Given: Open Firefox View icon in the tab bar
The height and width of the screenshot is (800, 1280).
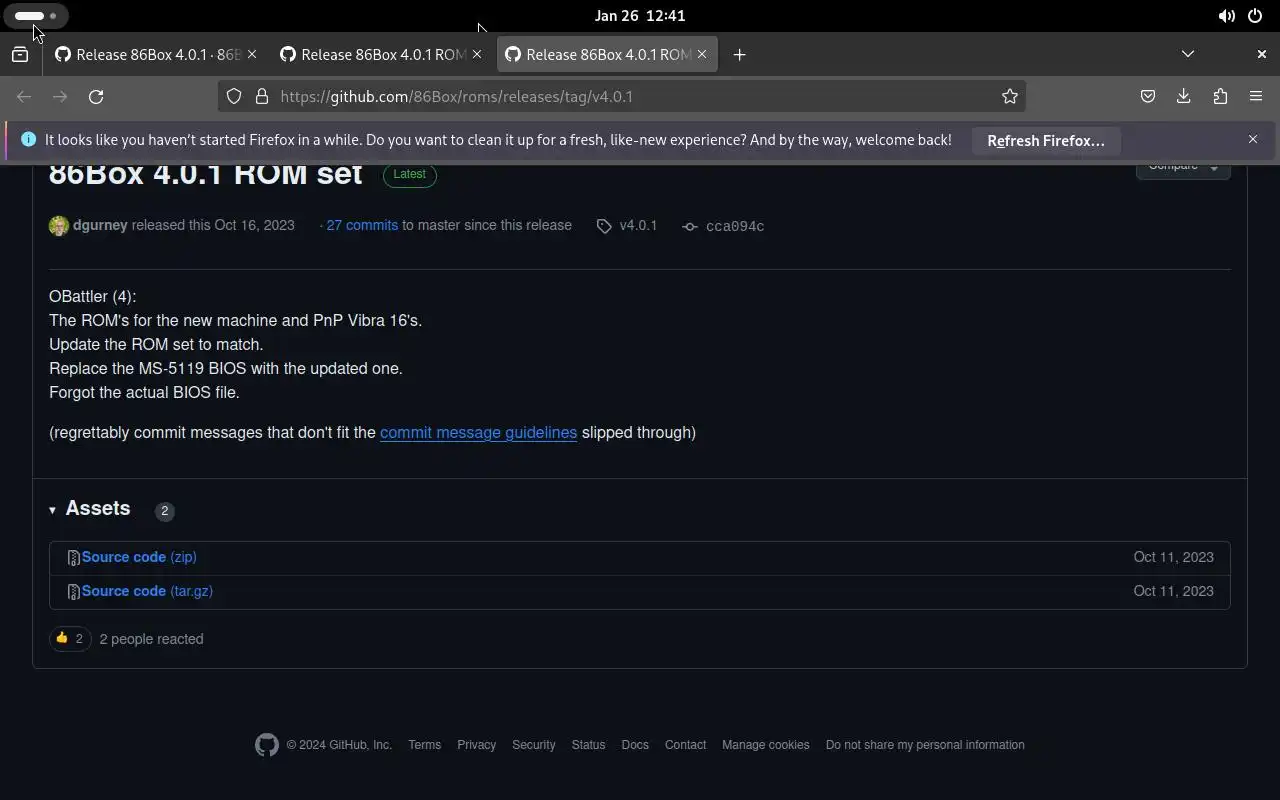Looking at the screenshot, I should coord(20,55).
